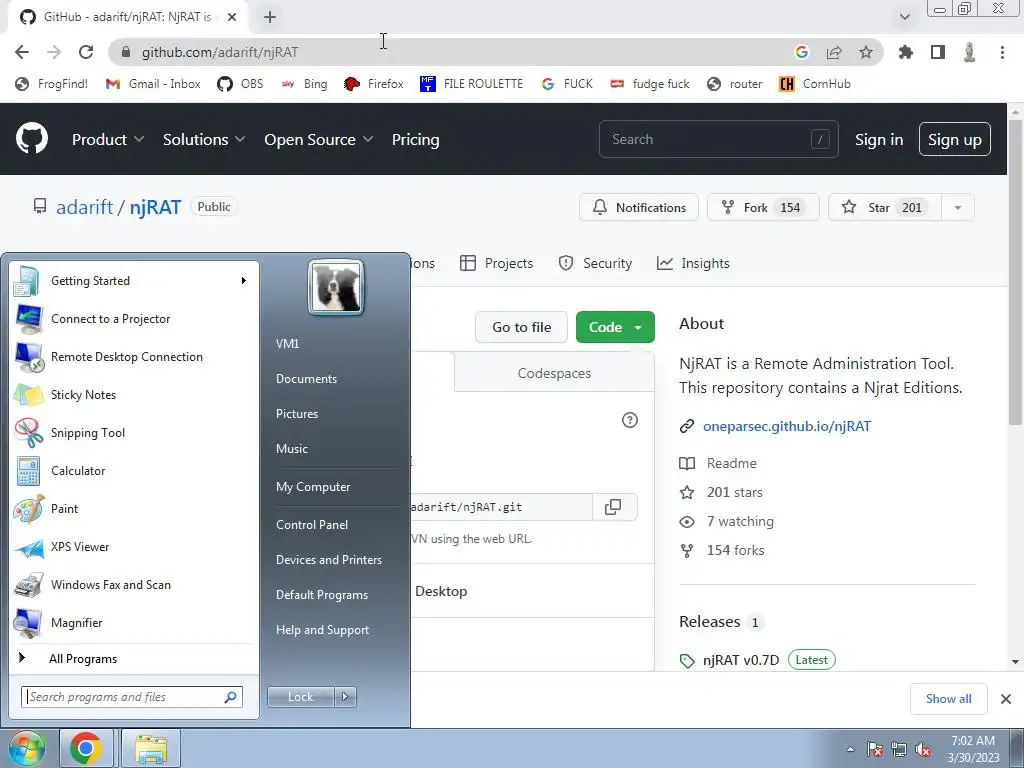Open the Security repository tab

tap(596, 263)
